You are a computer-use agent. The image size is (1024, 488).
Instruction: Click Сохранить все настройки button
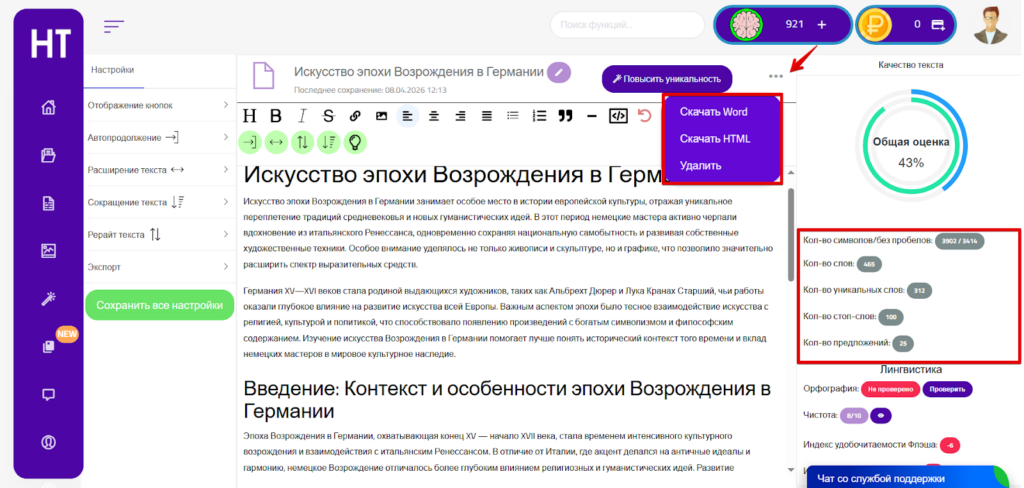[159, 305]
